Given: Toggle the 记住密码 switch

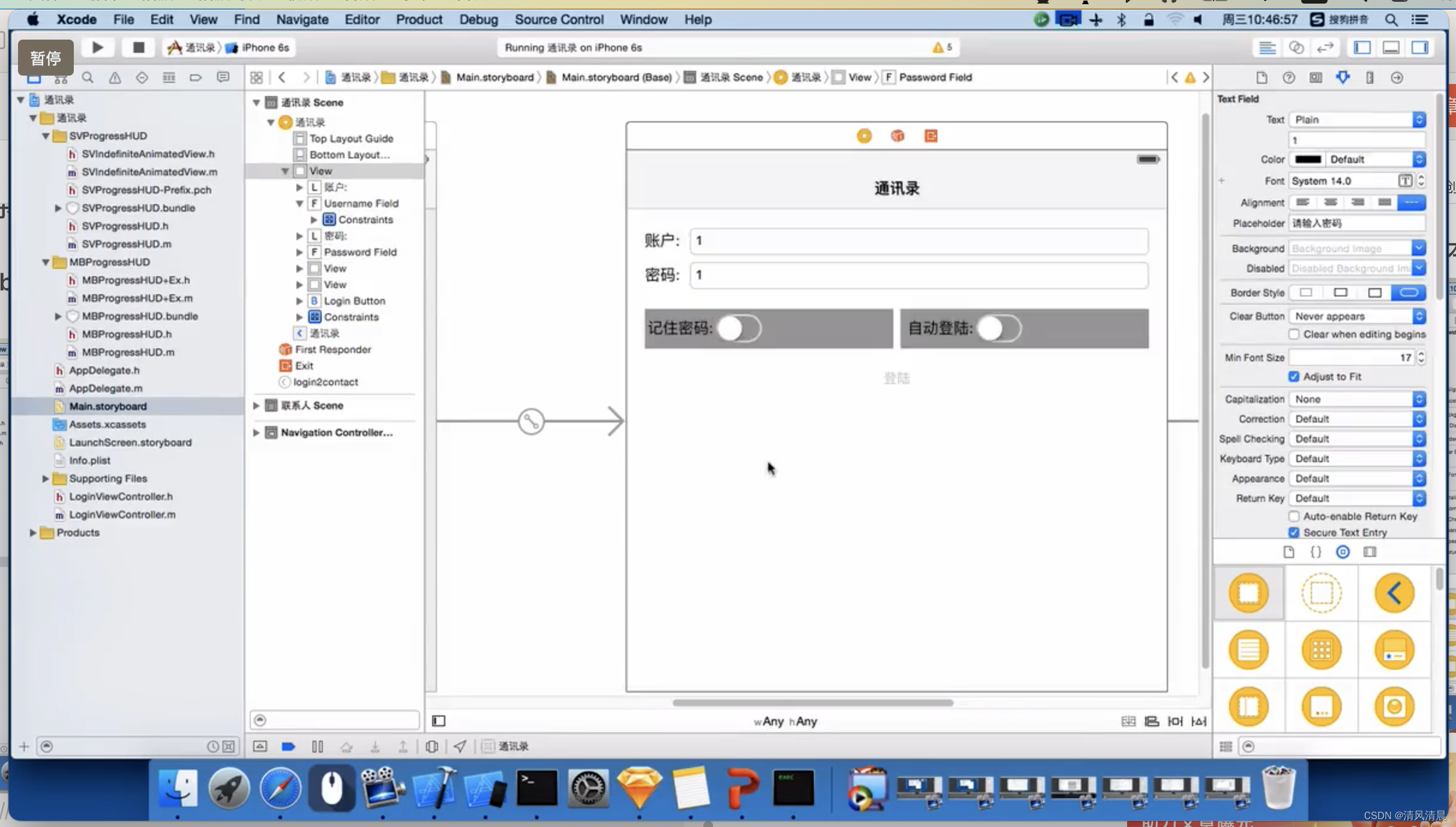Looking at the screenshot, I should point(740,328).
